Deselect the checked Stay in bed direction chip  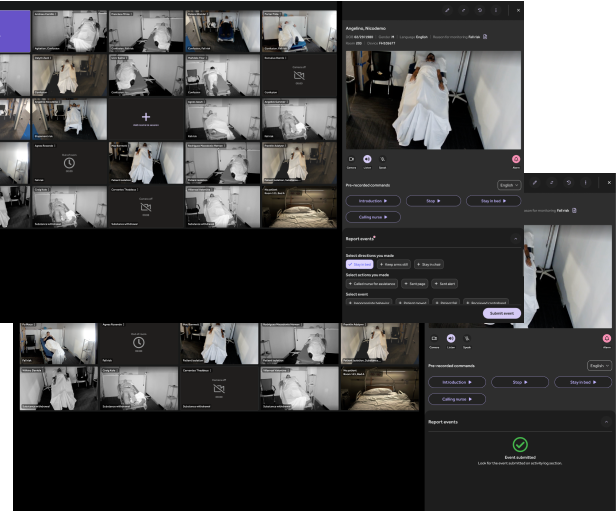[x=359, y=264]
